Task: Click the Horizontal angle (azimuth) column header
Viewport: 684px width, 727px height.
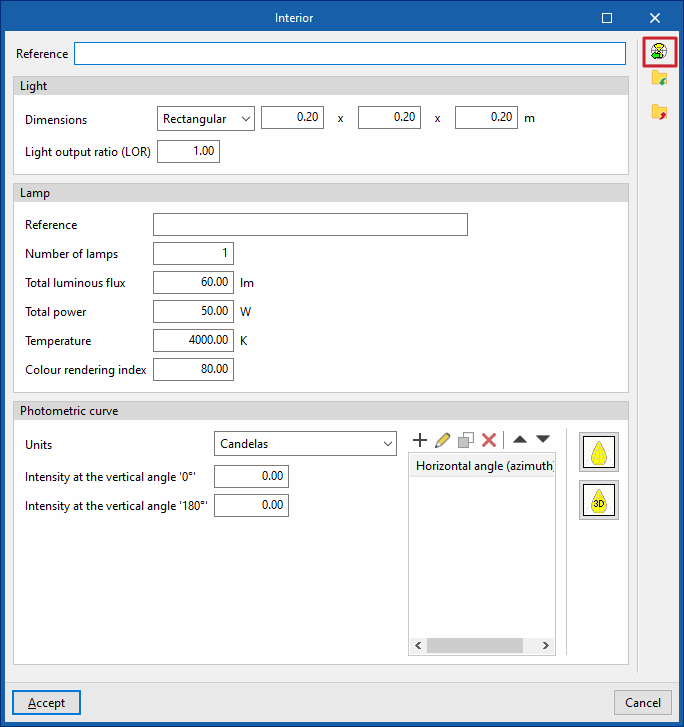Action: point(482,466)
